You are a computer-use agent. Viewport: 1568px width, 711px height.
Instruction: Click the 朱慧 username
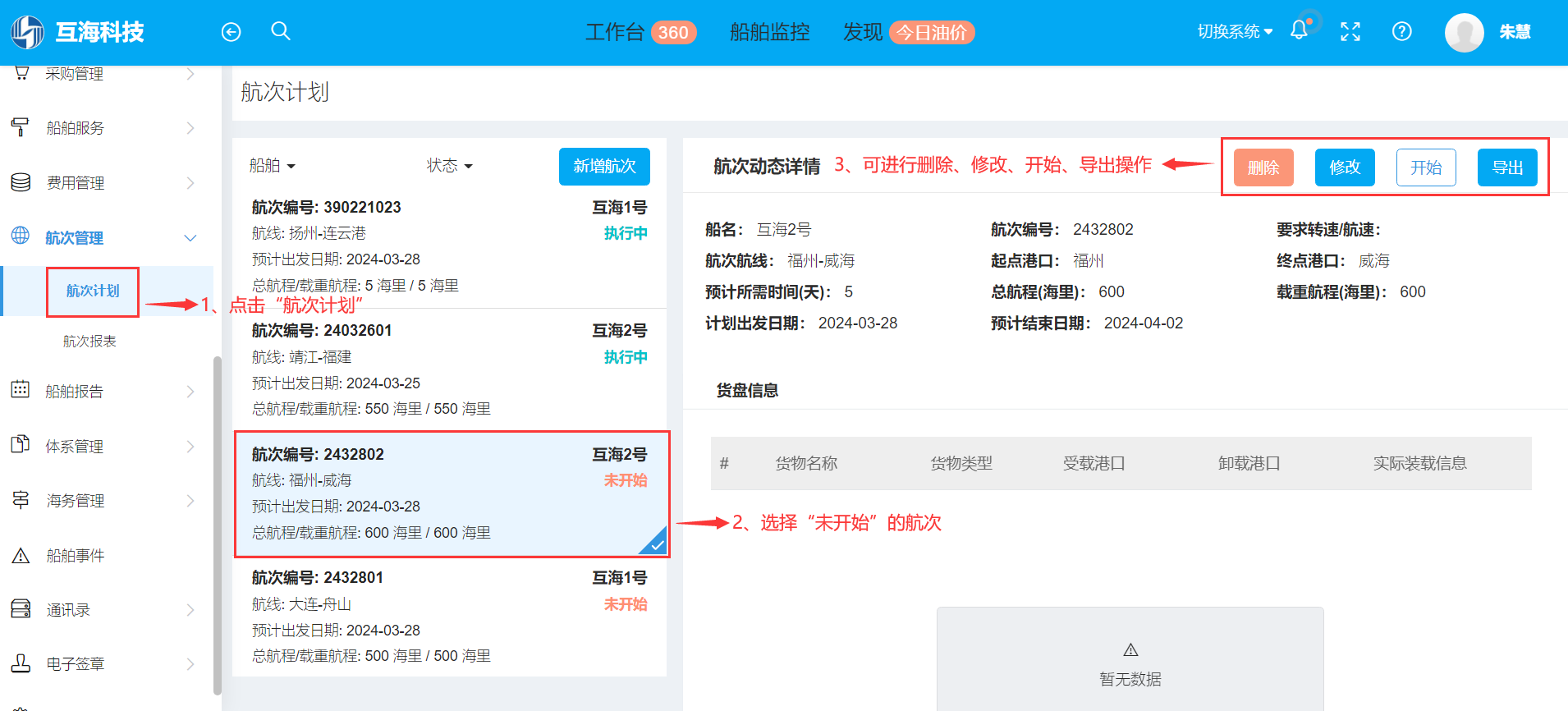(1515, 32)
